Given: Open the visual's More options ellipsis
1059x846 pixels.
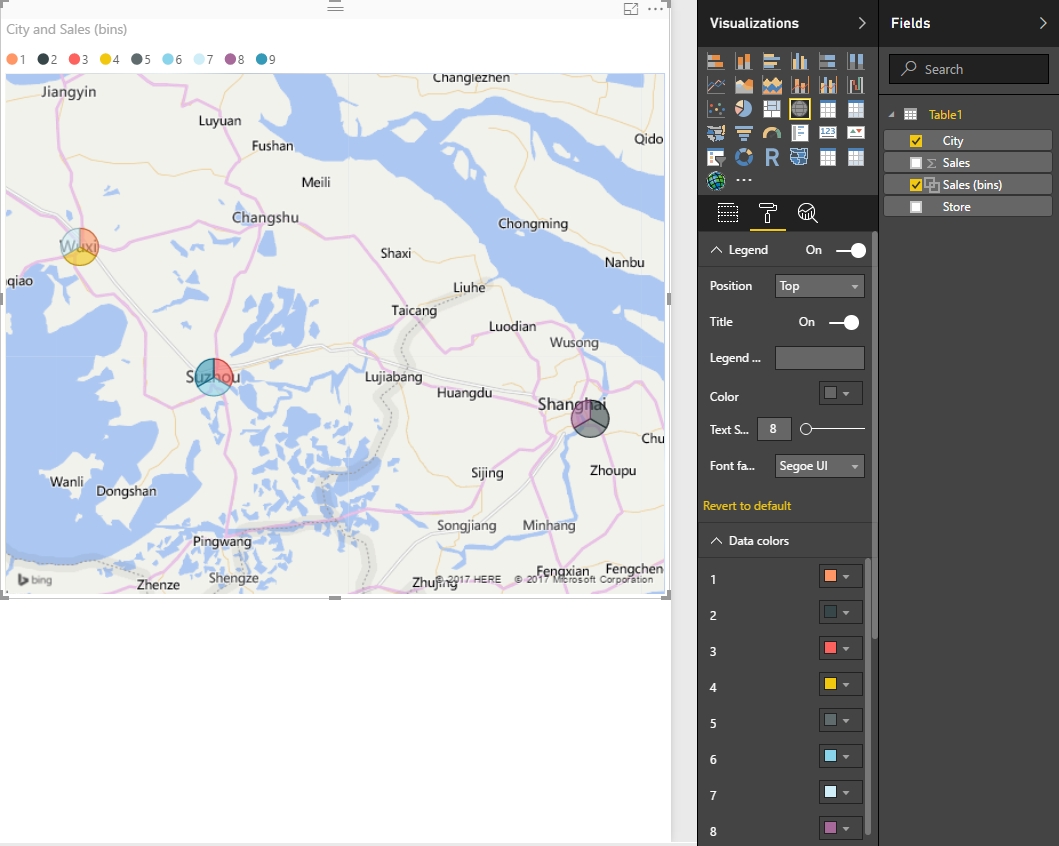Looking at the screenshot, I should [655, 9].
